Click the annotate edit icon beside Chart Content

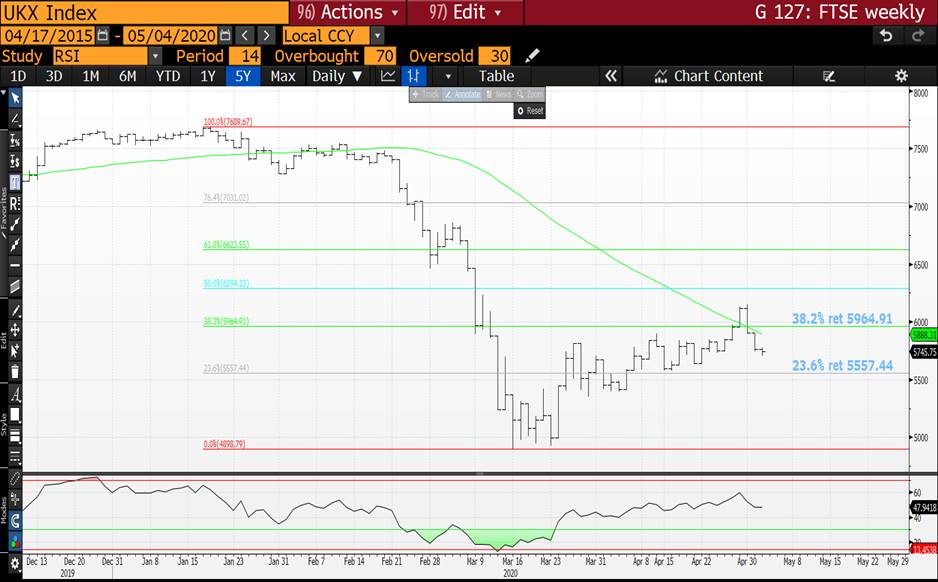tap(829, 76)
